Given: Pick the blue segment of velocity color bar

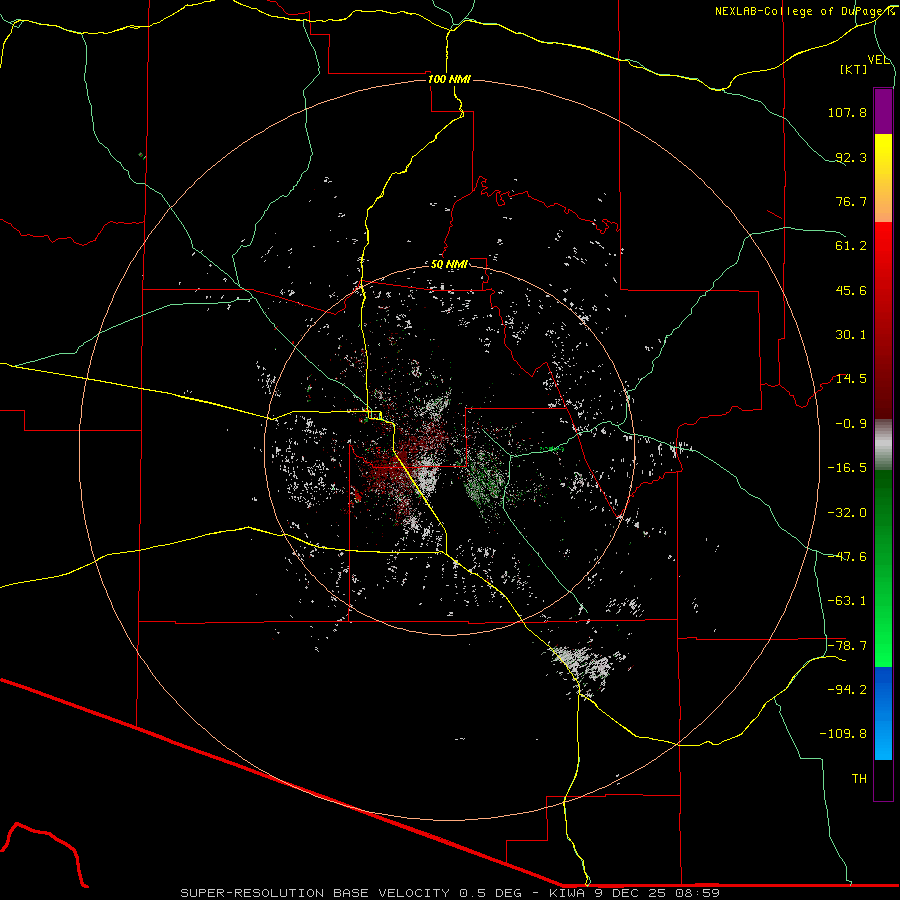Looking at the screenshot, I should point(883,713).
